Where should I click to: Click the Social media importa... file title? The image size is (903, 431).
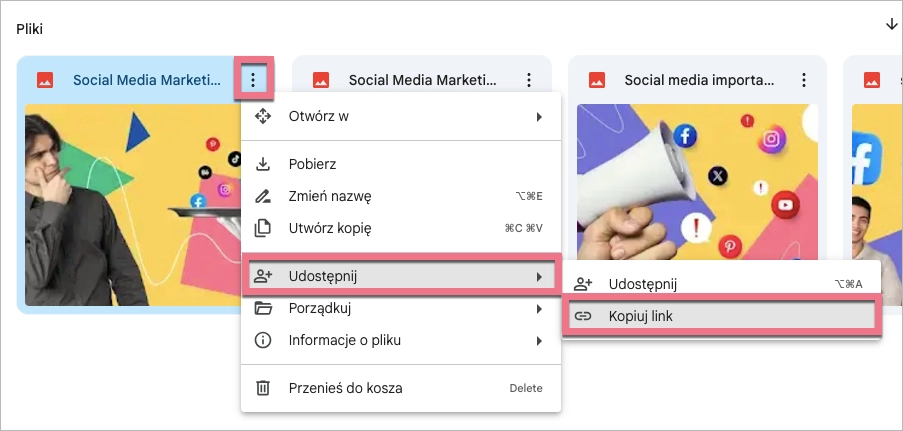[699, 80]
